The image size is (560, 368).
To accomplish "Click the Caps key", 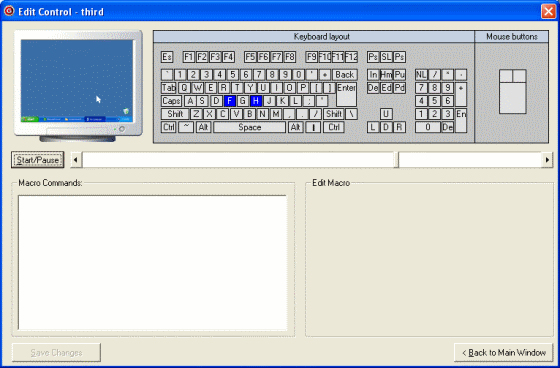I will click(x=171, y=101).
